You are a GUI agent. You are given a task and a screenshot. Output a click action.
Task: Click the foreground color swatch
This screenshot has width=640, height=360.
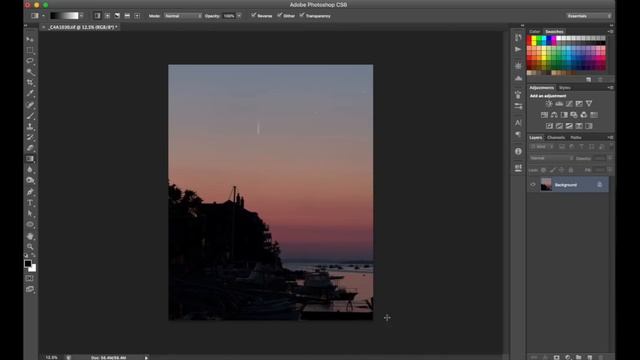[28, 264]
